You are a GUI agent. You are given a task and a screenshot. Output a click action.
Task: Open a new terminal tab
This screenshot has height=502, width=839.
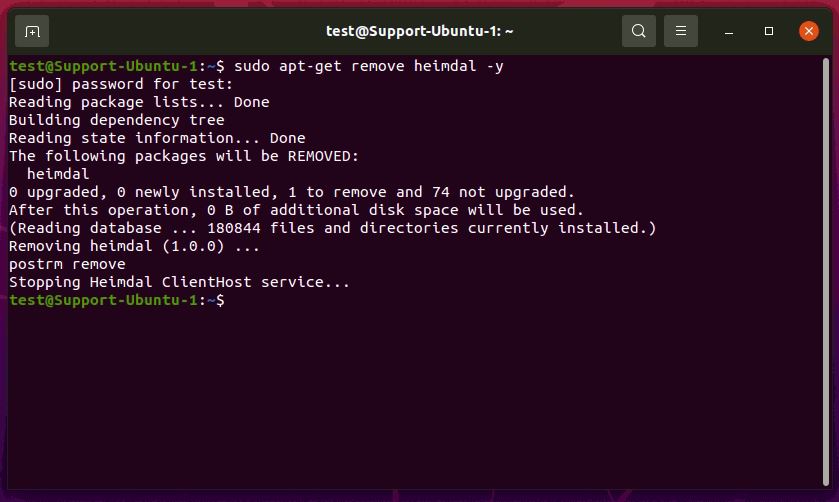32,32
